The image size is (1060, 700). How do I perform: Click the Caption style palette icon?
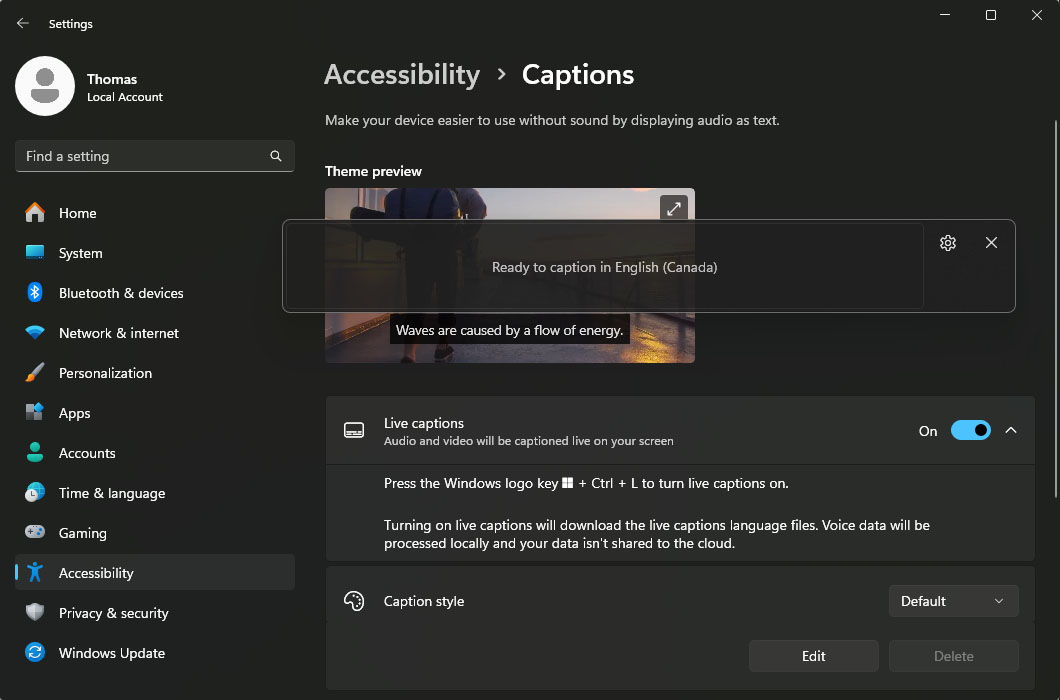click(x=354, y=601)
